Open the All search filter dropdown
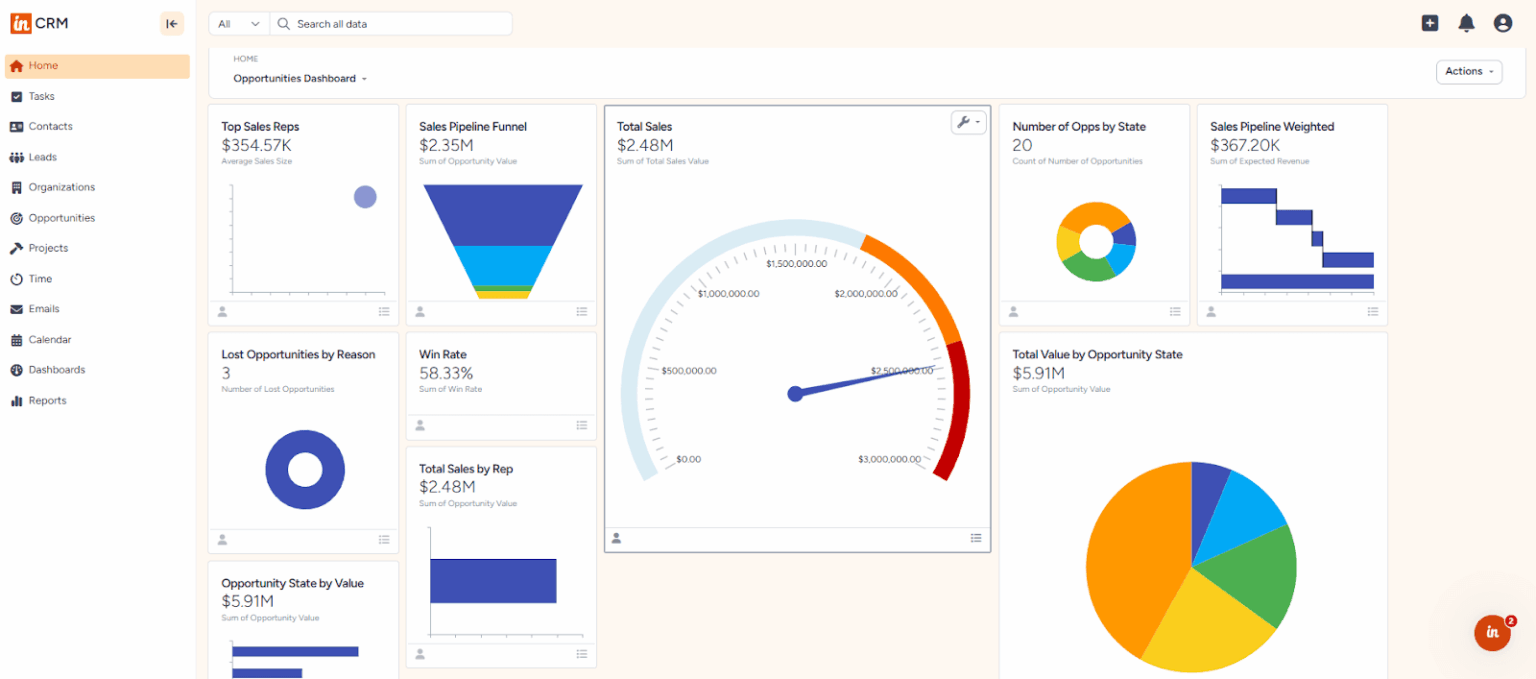1536x679 pixels. 237,22
